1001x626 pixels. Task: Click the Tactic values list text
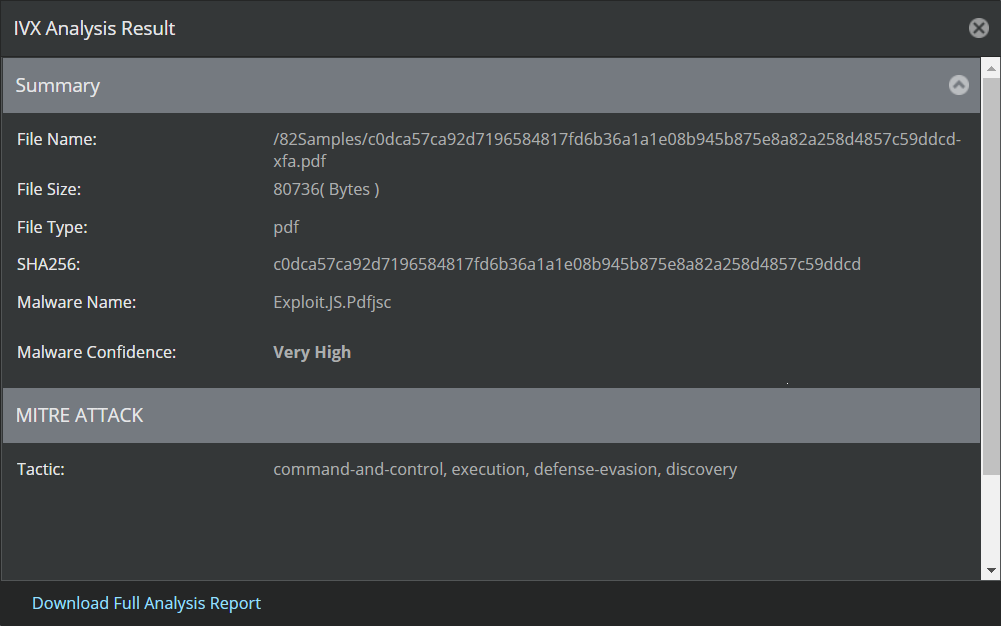click(x=505, y=469)
